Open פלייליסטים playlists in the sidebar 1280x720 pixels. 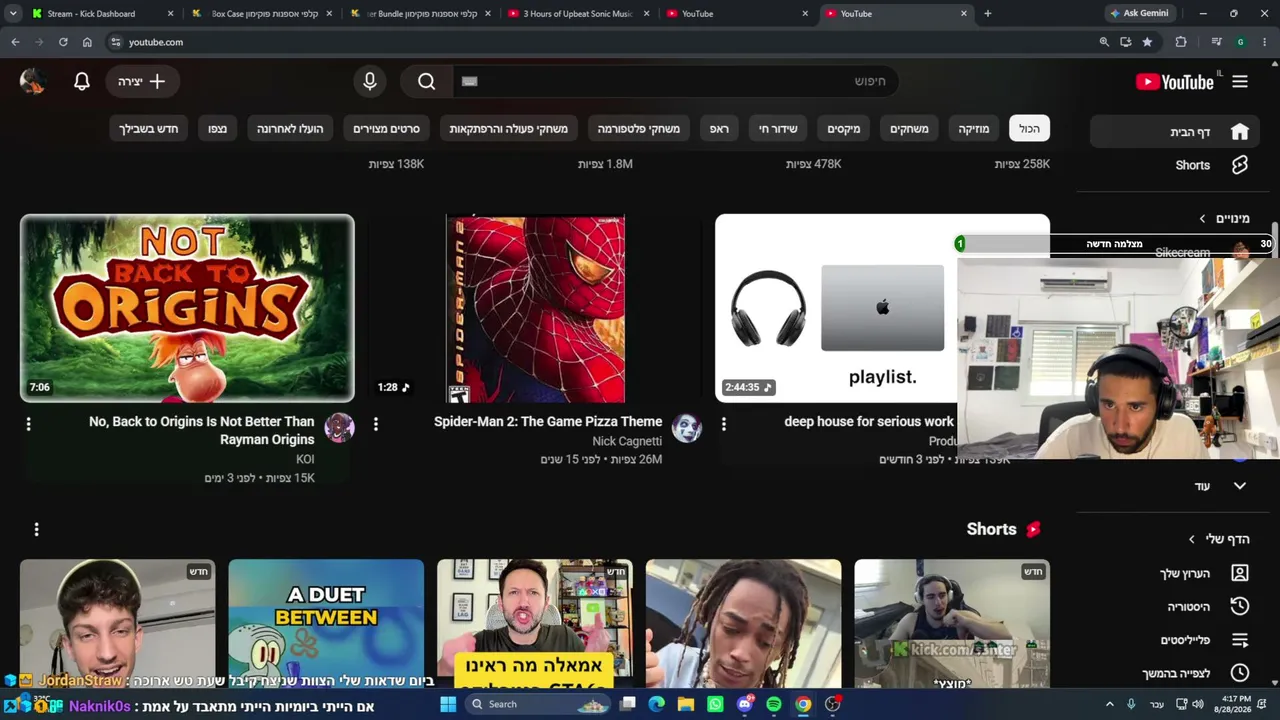coord(1205,640)
